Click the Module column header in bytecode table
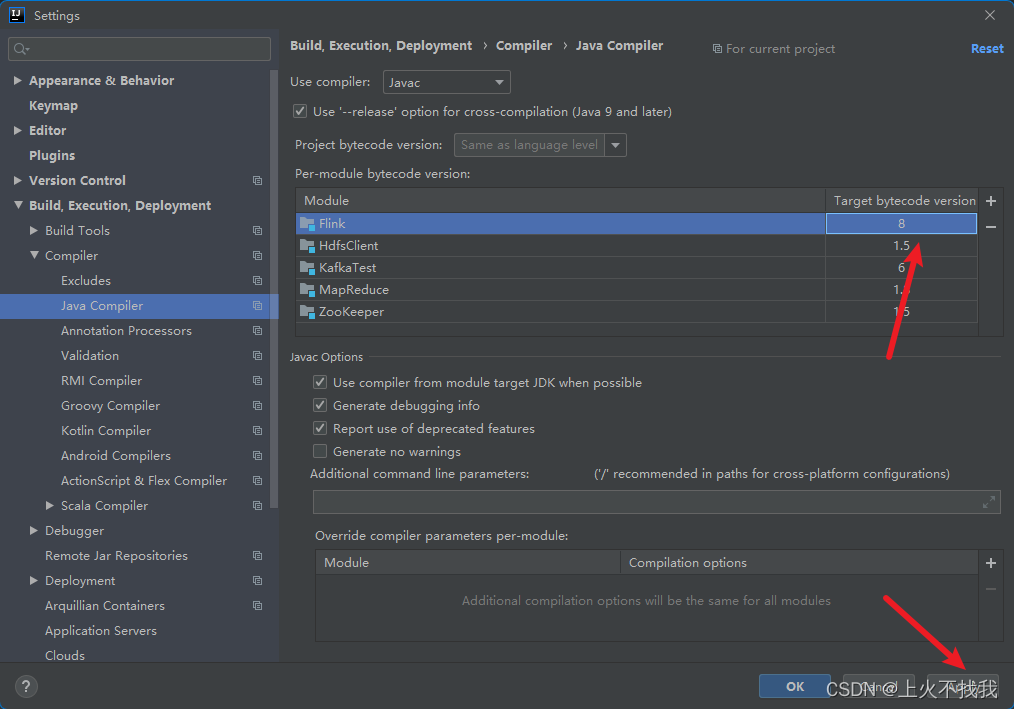This screenshot has width=1014, height=709. (561, 201)
